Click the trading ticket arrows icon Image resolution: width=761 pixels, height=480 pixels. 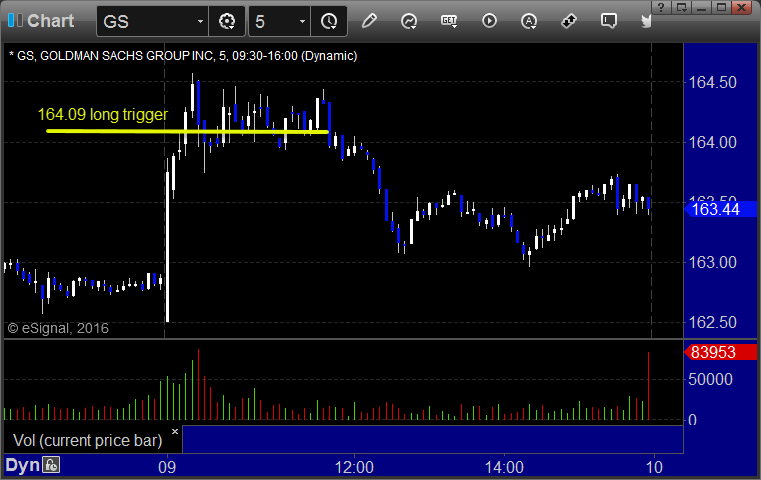pos(568,21)
